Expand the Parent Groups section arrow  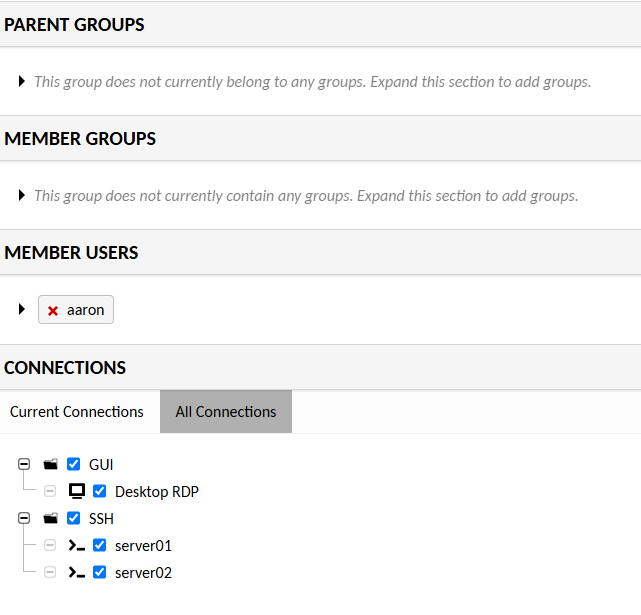click(x=22, y=81)
